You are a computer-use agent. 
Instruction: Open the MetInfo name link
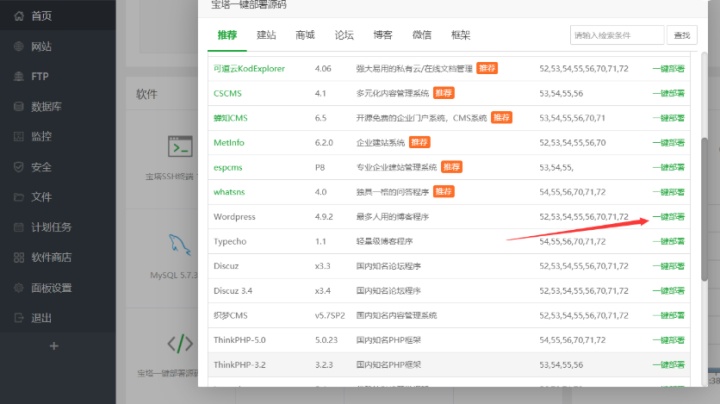coord(229,142)
